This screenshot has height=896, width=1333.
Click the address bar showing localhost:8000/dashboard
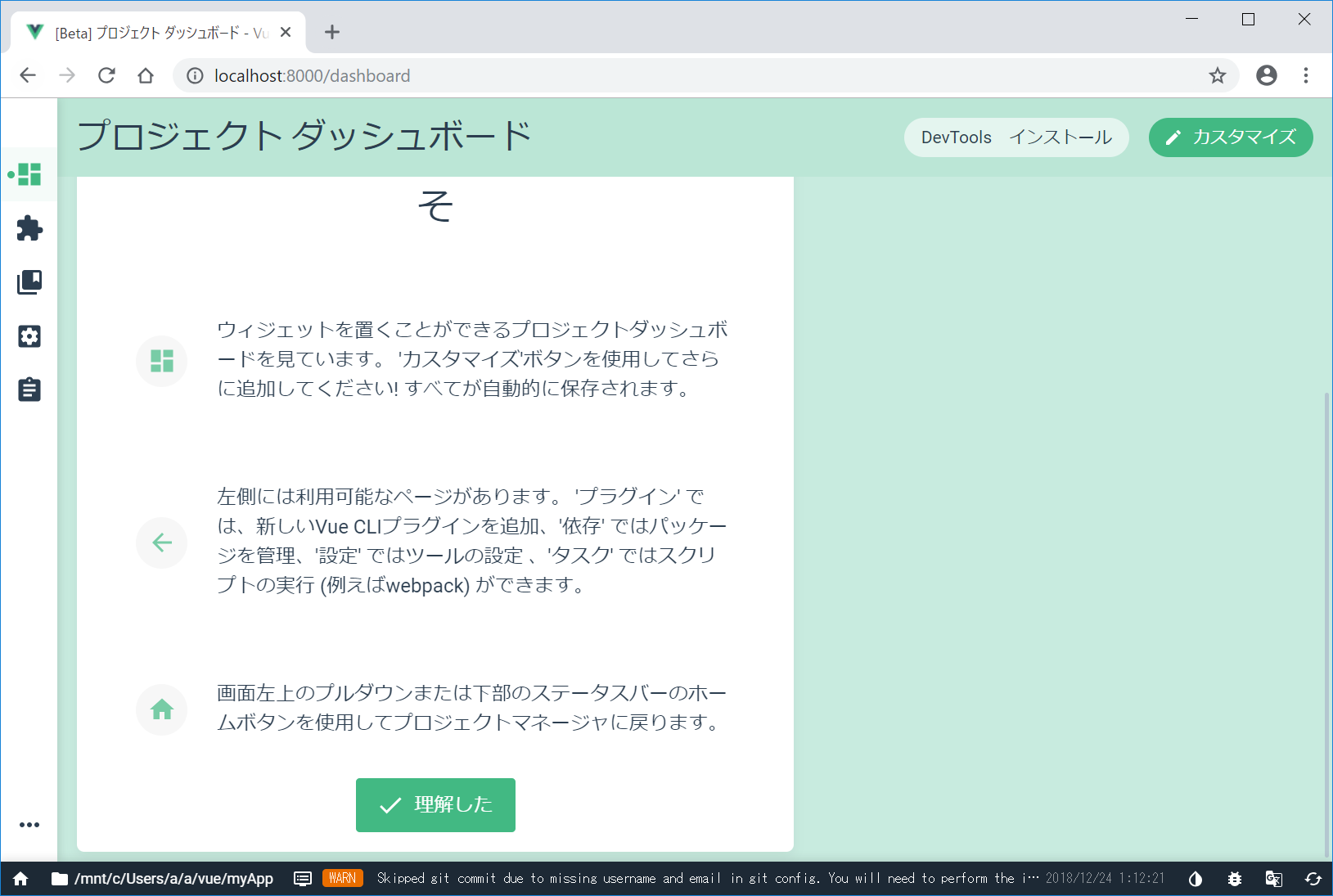pyautogui.click(x=655, y=76)
